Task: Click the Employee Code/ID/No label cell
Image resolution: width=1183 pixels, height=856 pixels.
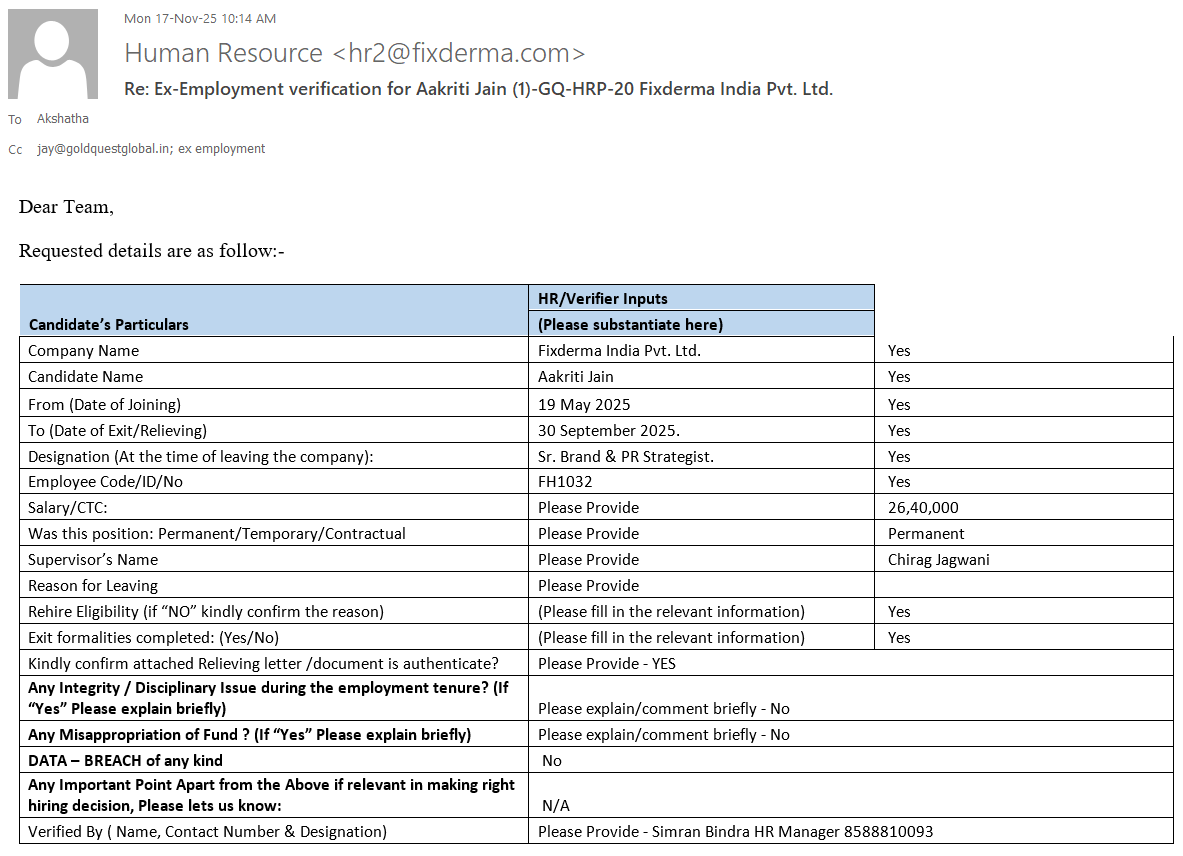Action: tap(274, 481)
